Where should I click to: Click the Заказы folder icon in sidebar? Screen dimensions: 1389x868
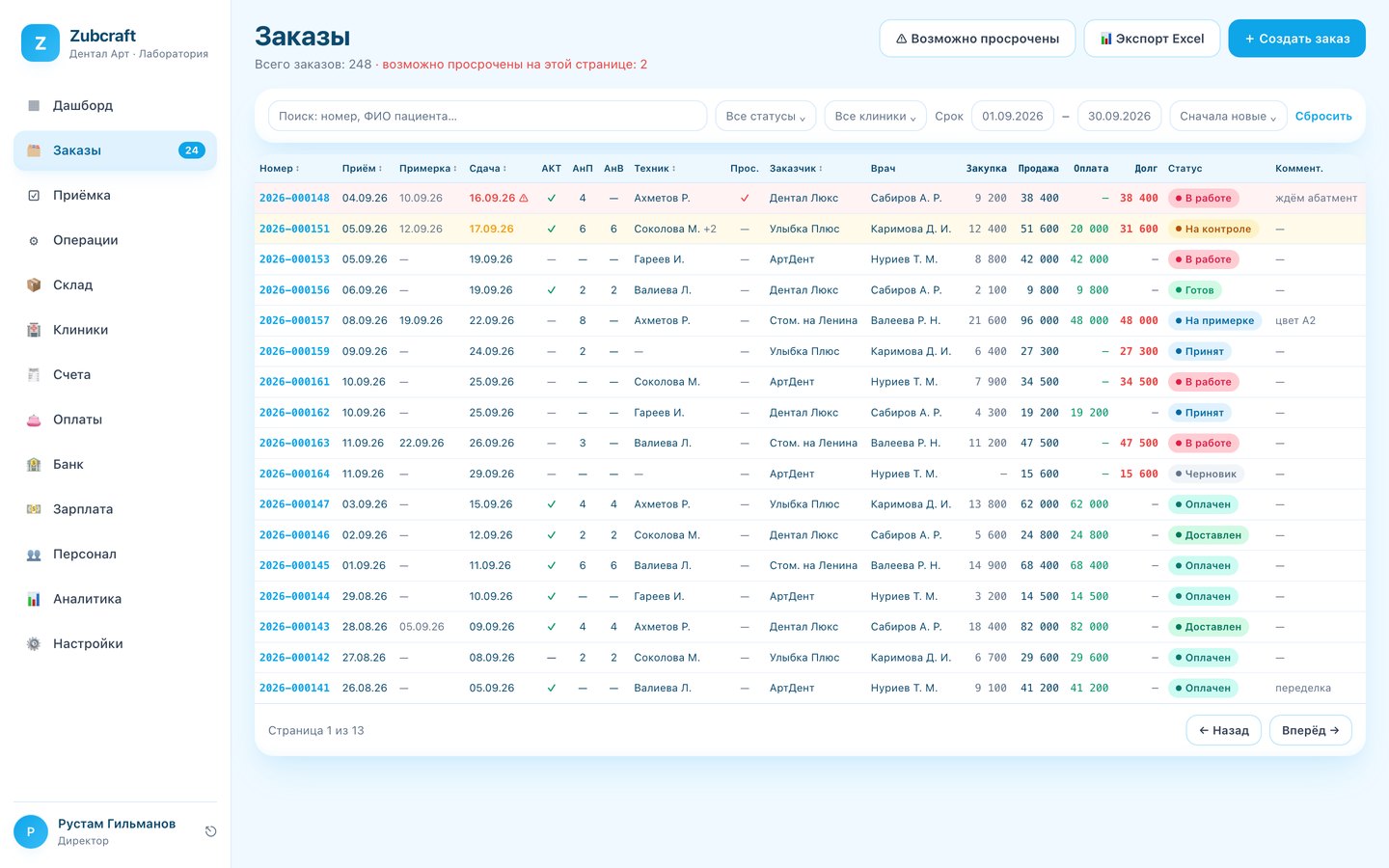click(x=34, y=150)
